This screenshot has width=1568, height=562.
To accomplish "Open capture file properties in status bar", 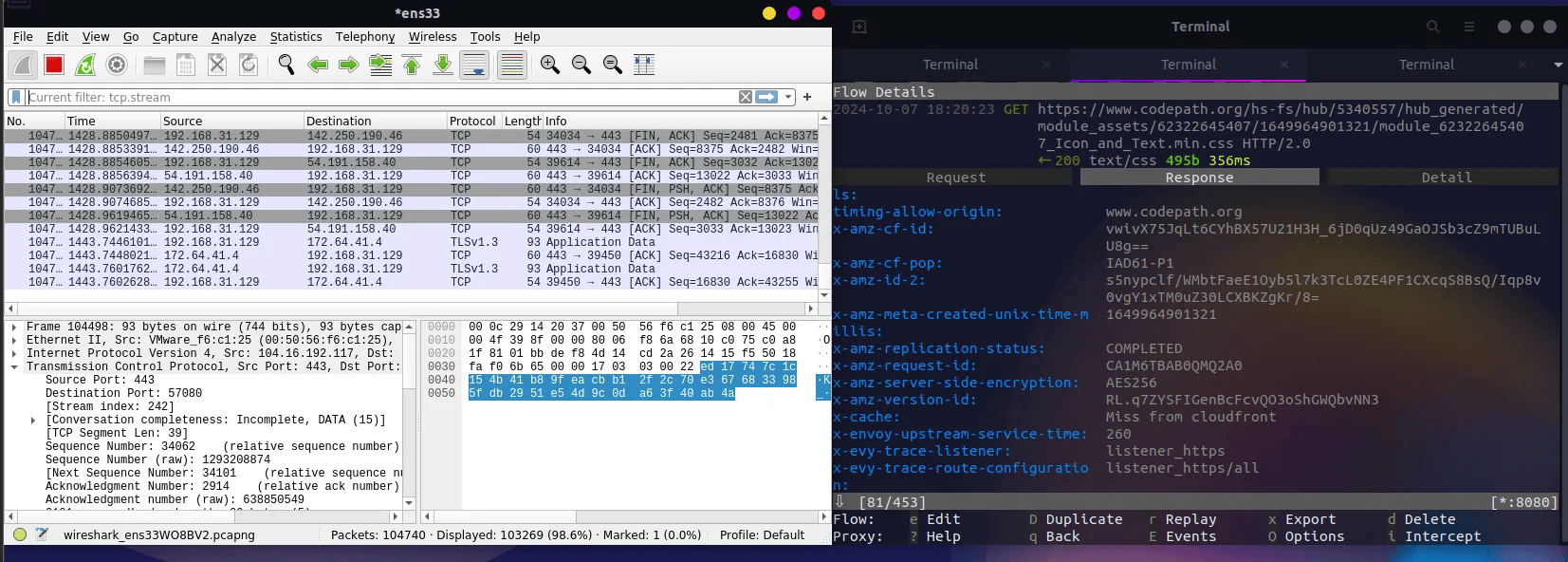I will click(x=42, y=534).
